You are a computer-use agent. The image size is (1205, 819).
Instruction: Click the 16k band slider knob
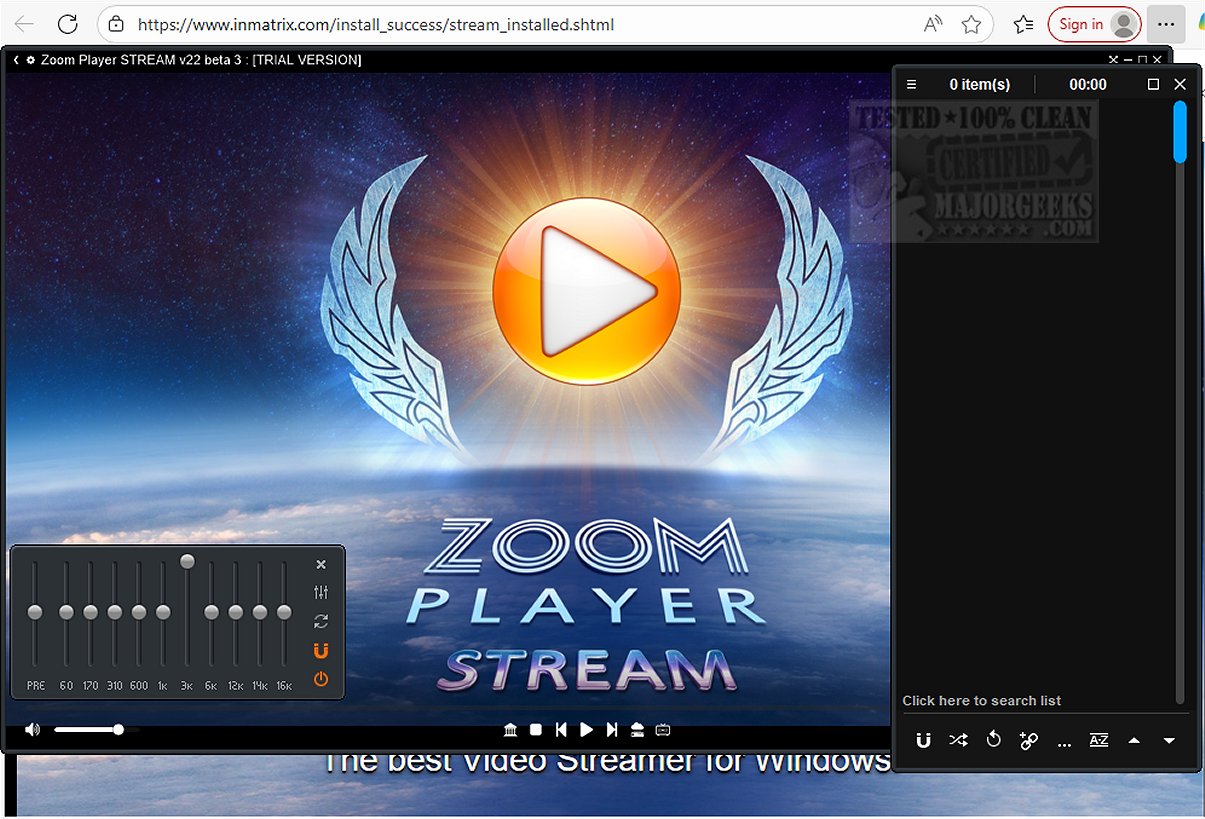point(284,612)
